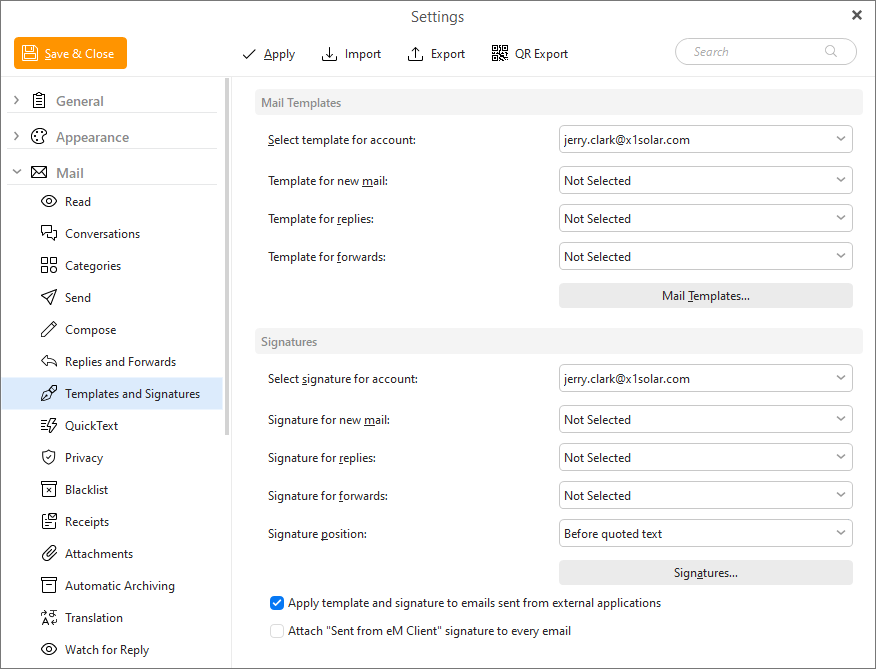Open Translation settings icon
This screenshot has width=876, height=669.
coord(48,618)
